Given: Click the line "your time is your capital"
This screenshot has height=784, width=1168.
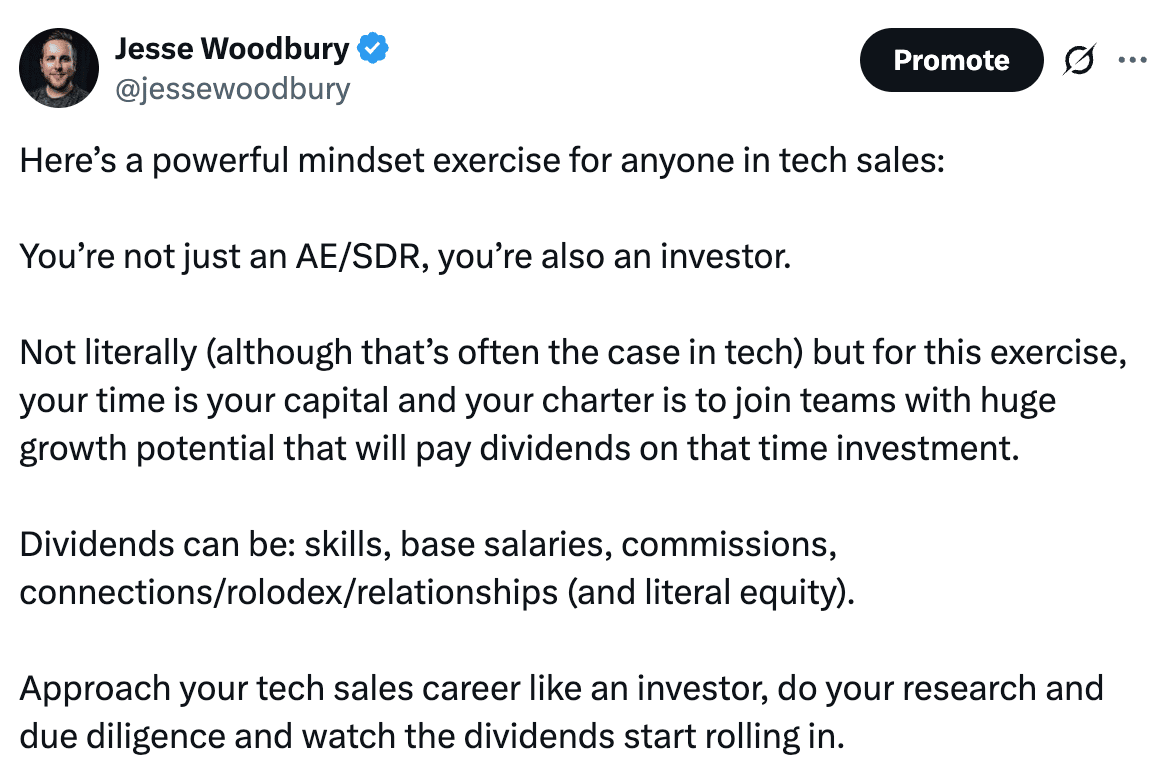Looking at the screenshot, I should [537, 401].
